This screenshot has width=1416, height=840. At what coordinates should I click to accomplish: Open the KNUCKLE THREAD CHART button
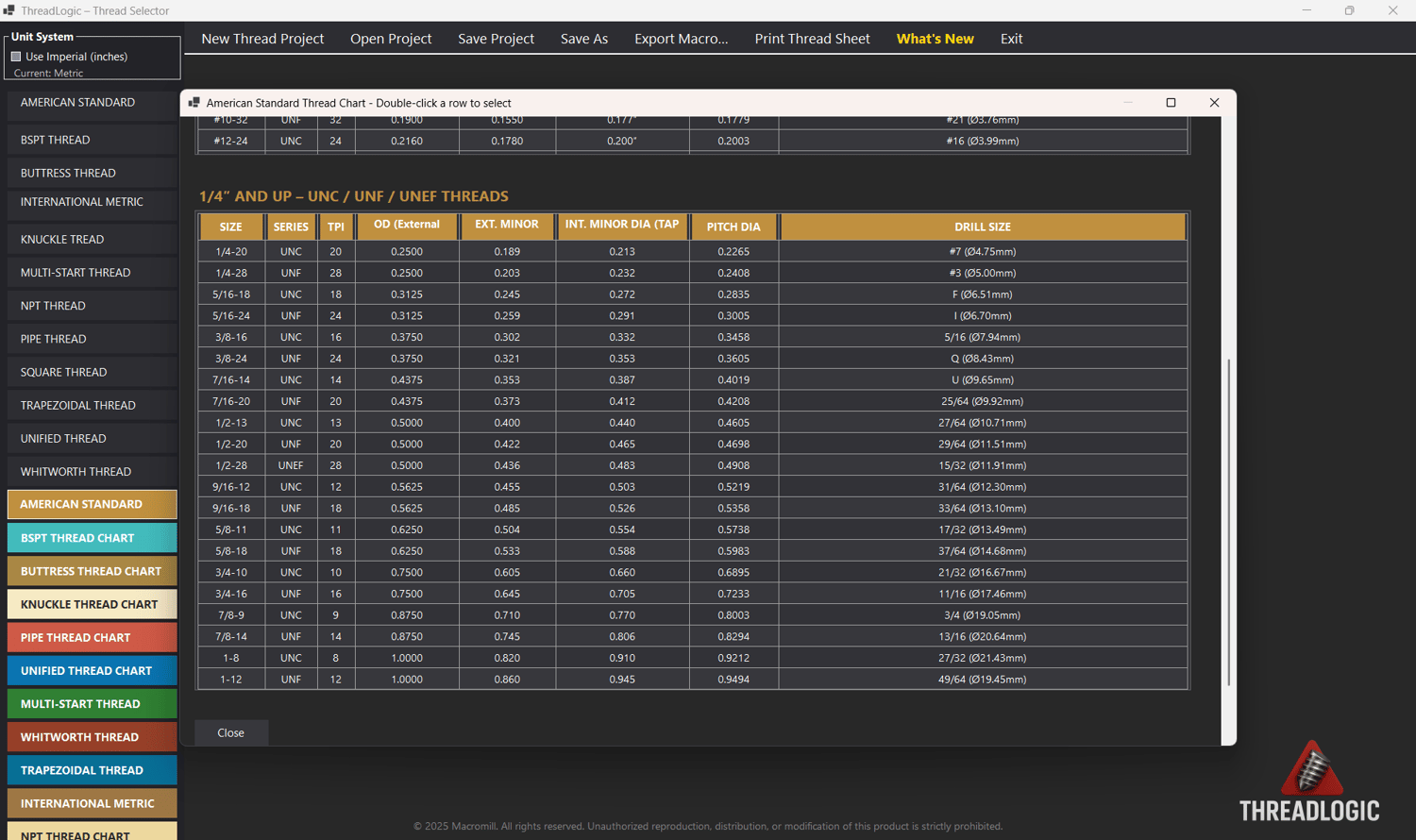tap(92, 604)
